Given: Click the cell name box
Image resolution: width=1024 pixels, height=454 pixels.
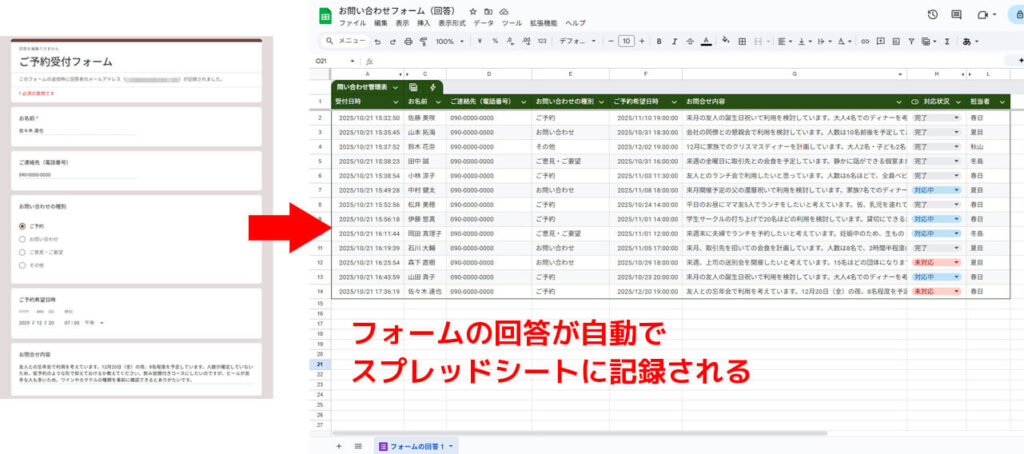Looking at the screenshot, I should [x=335, y=61].
